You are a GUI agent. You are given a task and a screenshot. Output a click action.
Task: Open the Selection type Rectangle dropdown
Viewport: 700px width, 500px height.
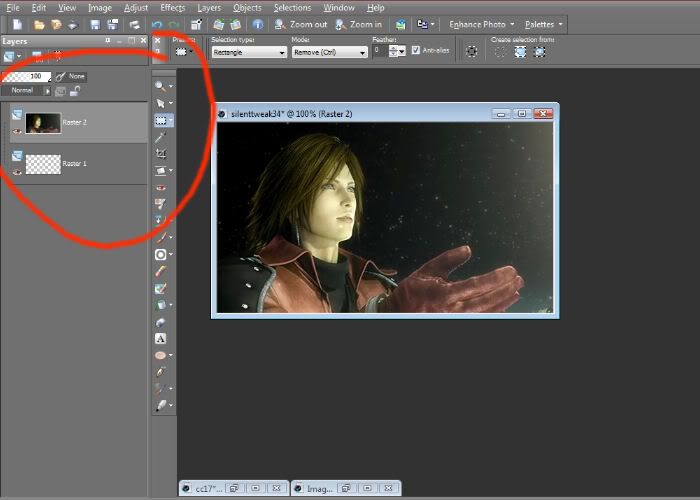click(x=249, y=52)
